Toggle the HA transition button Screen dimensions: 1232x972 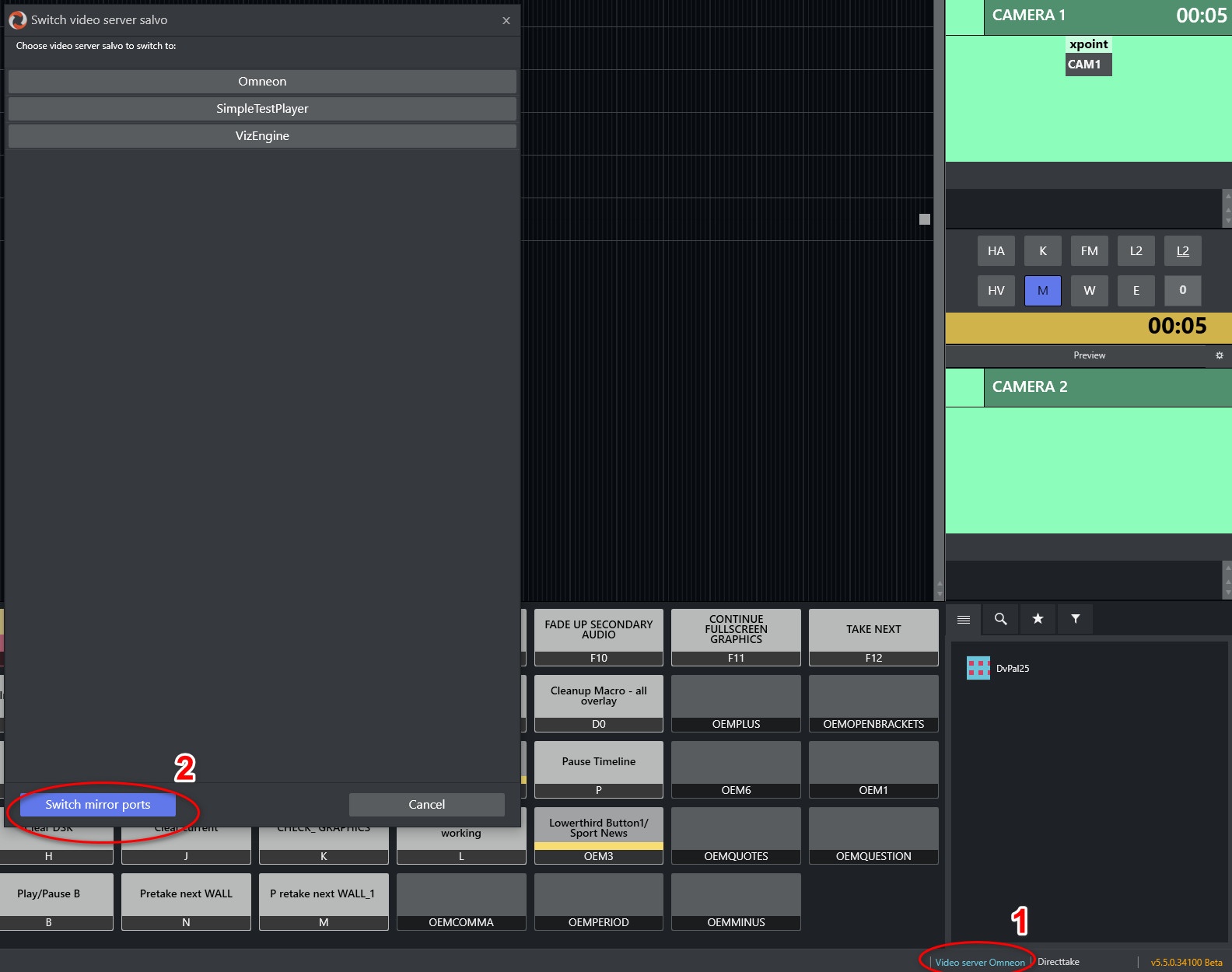(x=996, y=251)
